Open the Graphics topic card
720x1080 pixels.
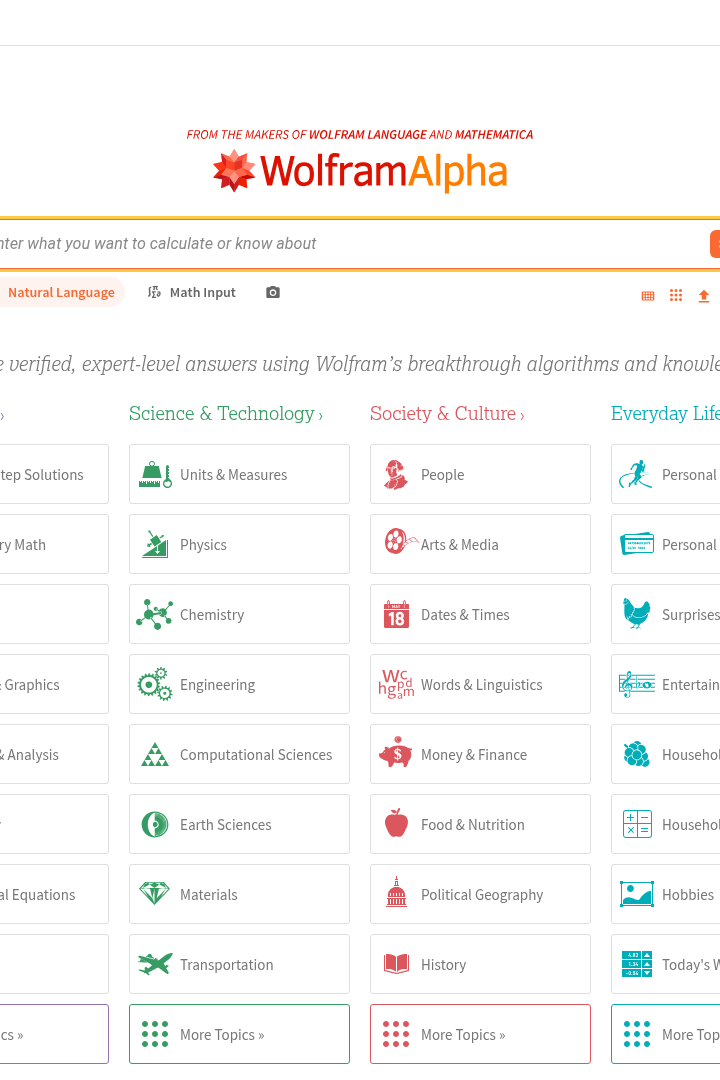[x=54, y=684]
